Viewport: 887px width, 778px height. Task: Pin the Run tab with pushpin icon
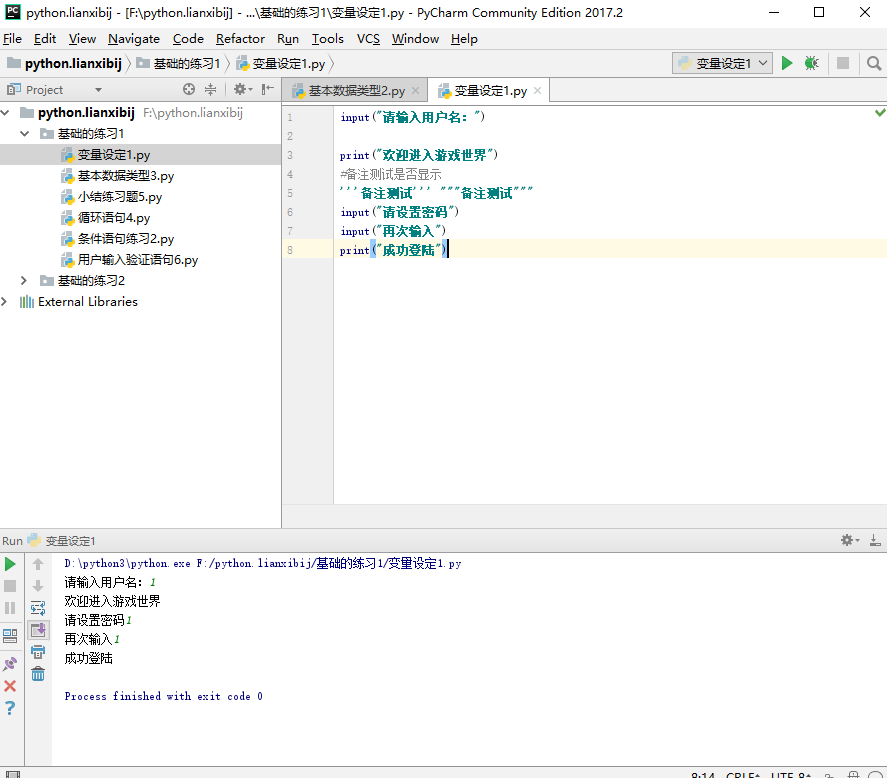click(x=11, y=663)
